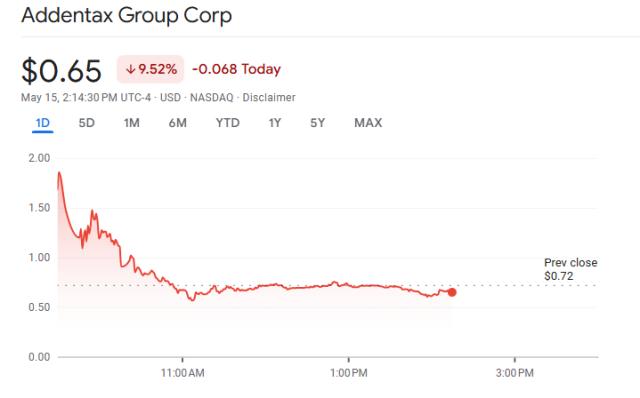The width and height of the screenshot is (640, 398).
Task: Click the opening price spike on chart
Action: tap(60, 173)
